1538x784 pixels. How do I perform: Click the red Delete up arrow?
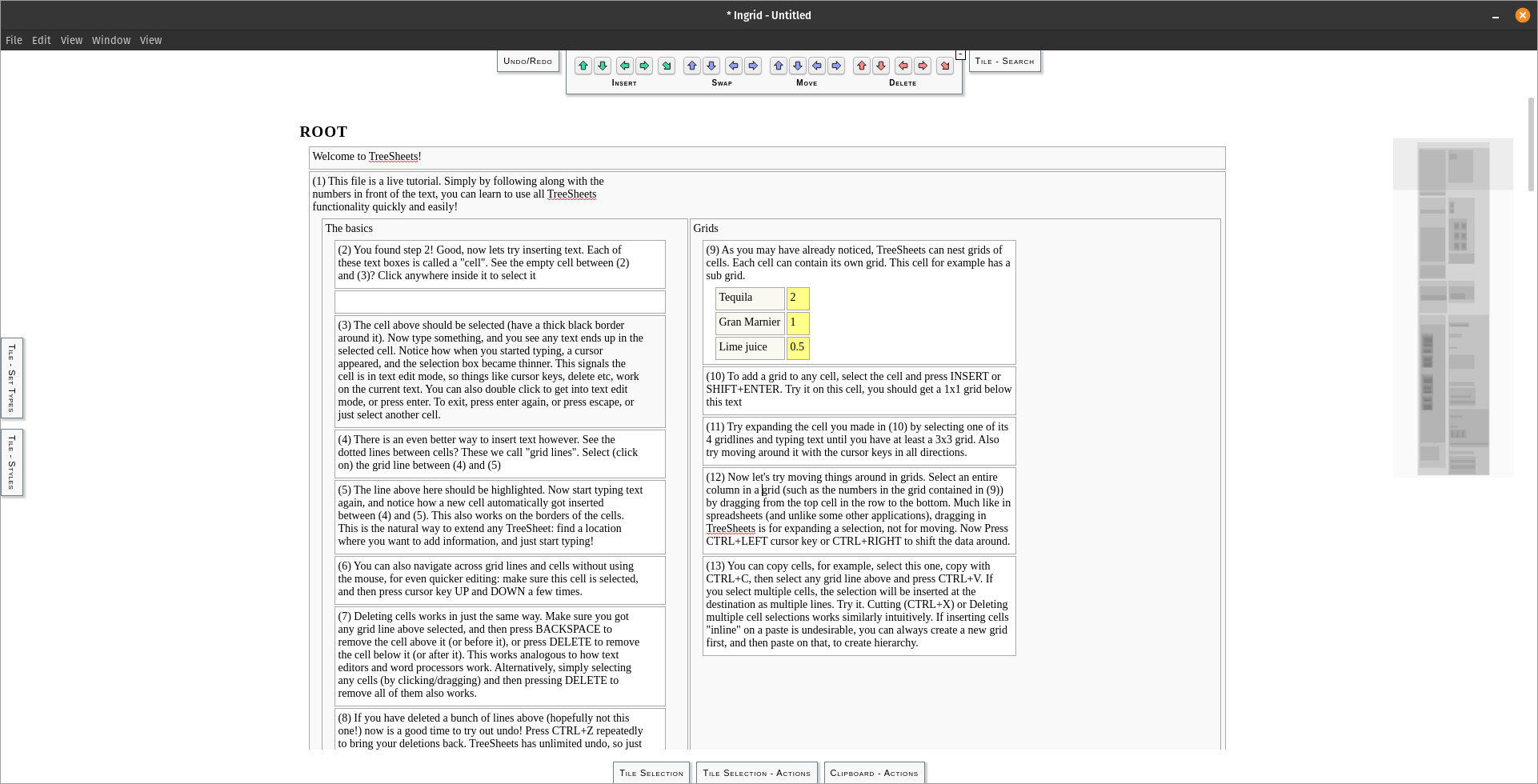862,66
